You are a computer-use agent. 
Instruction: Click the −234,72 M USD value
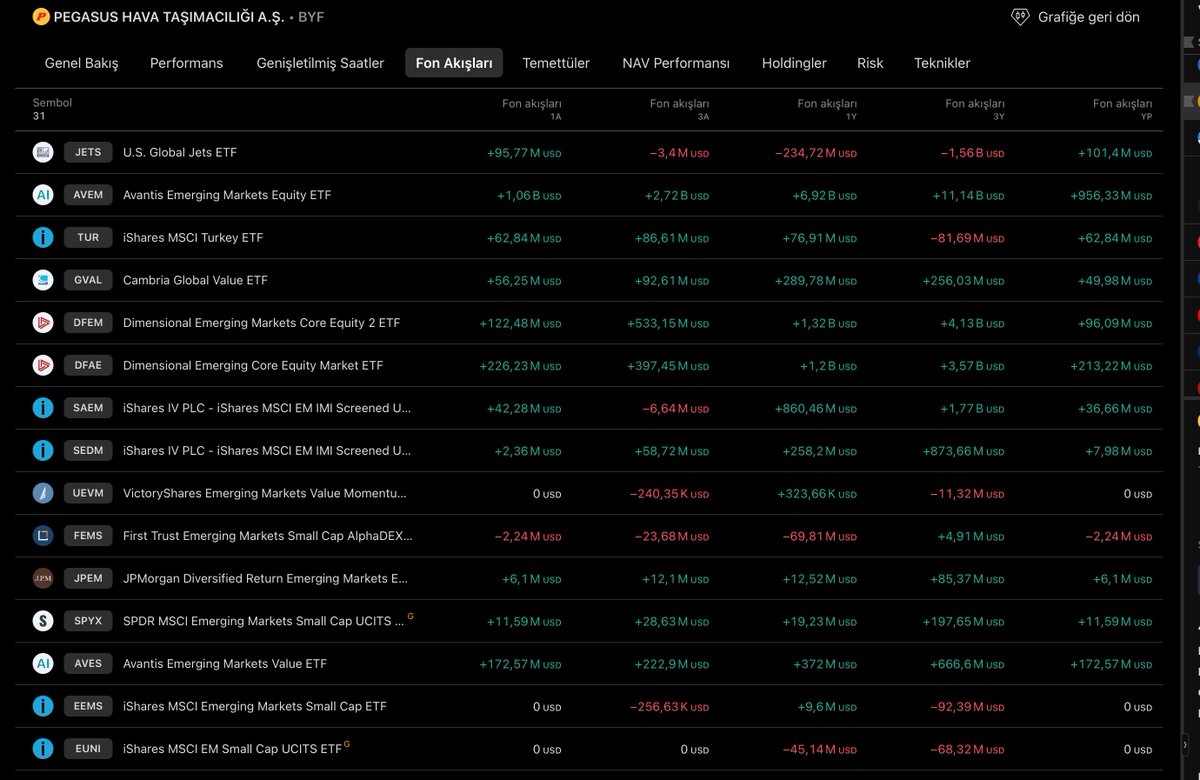click(816, 153)
